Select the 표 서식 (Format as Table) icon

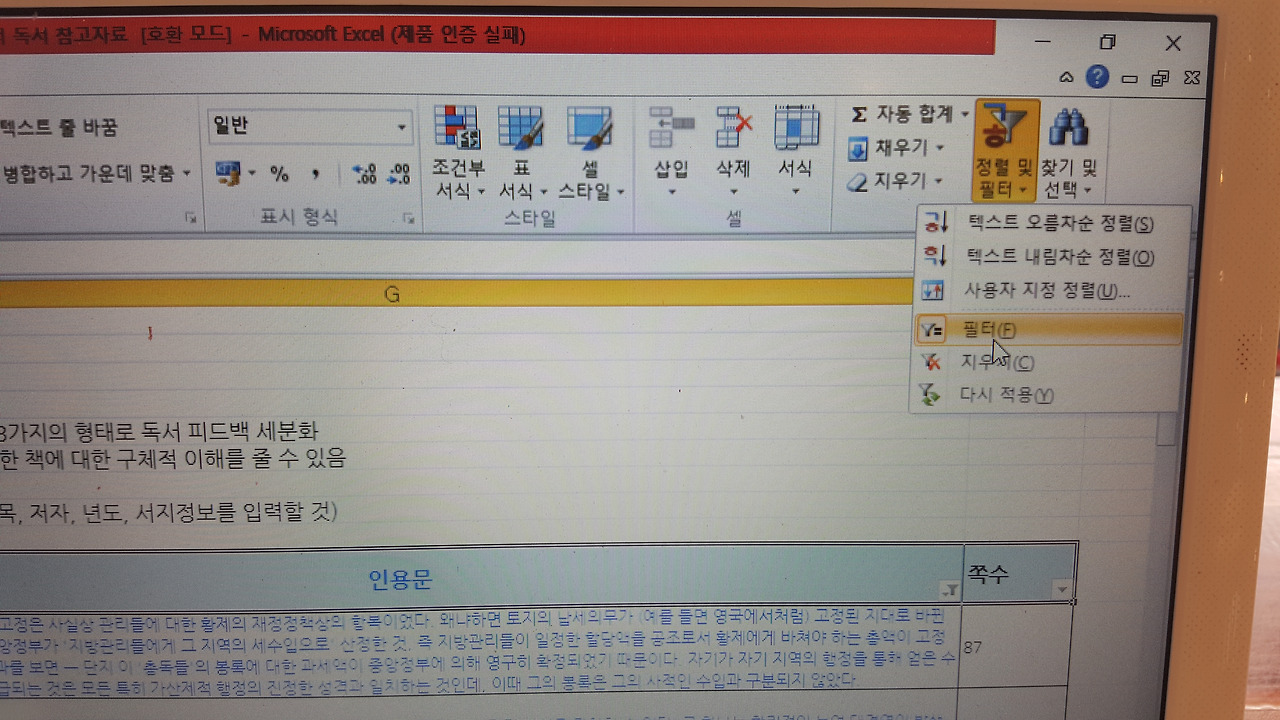pyautogui.click(x=520, y=150)
